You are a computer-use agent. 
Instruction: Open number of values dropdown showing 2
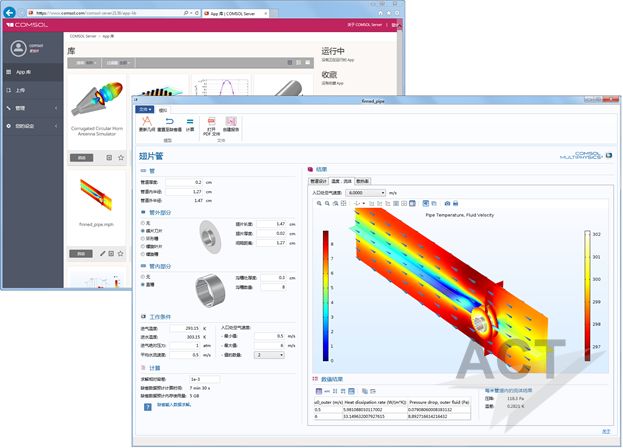point(269,355)
